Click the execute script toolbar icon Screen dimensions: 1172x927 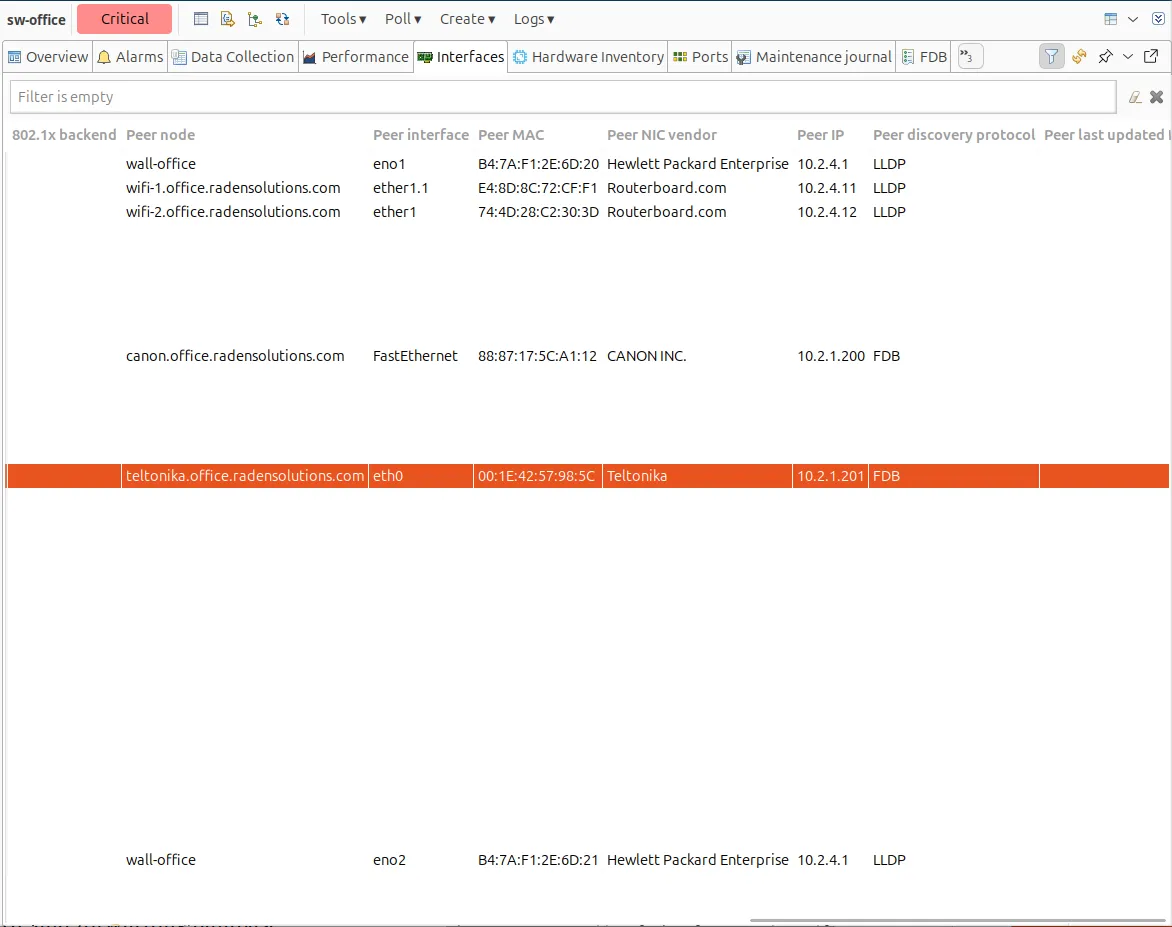[x=227, y=19]
